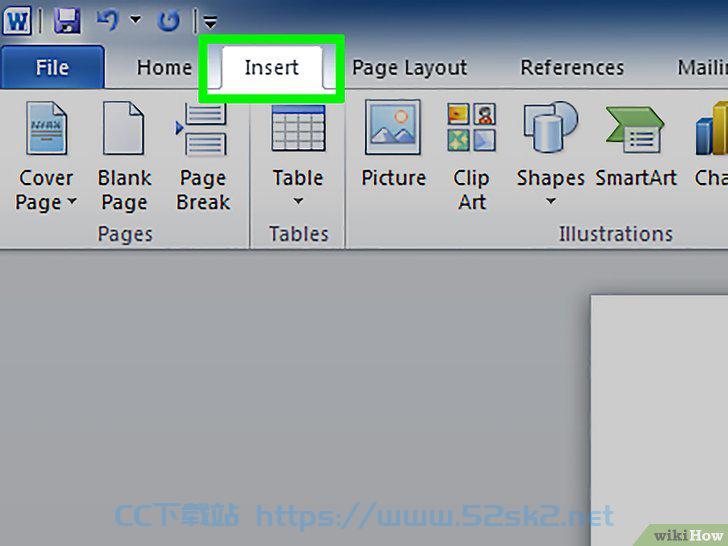Click the Cover Page icon
Screen dimensions: 728x546
pyautogui.click(x=46, y=128)
